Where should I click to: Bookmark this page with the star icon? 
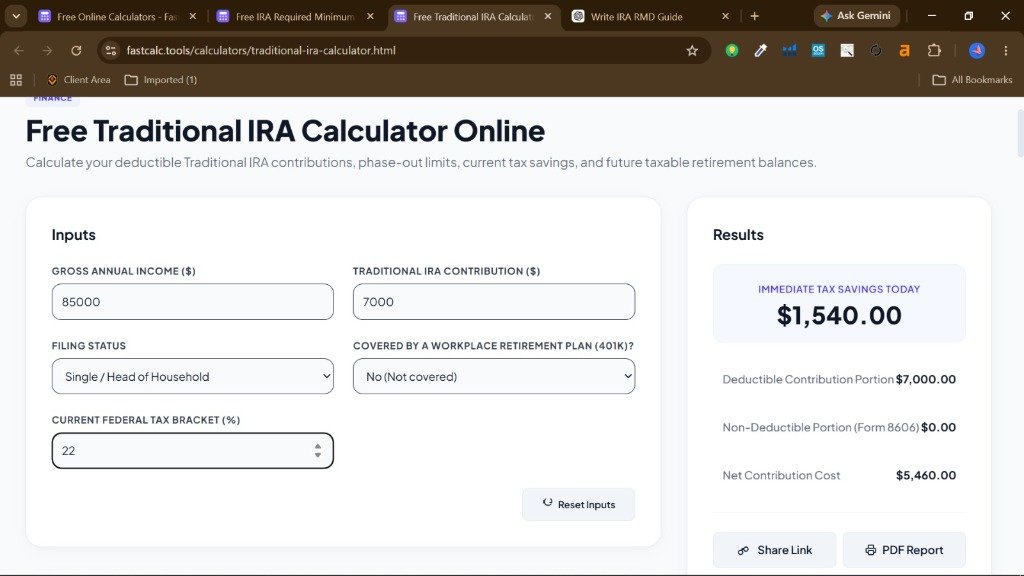692,50
